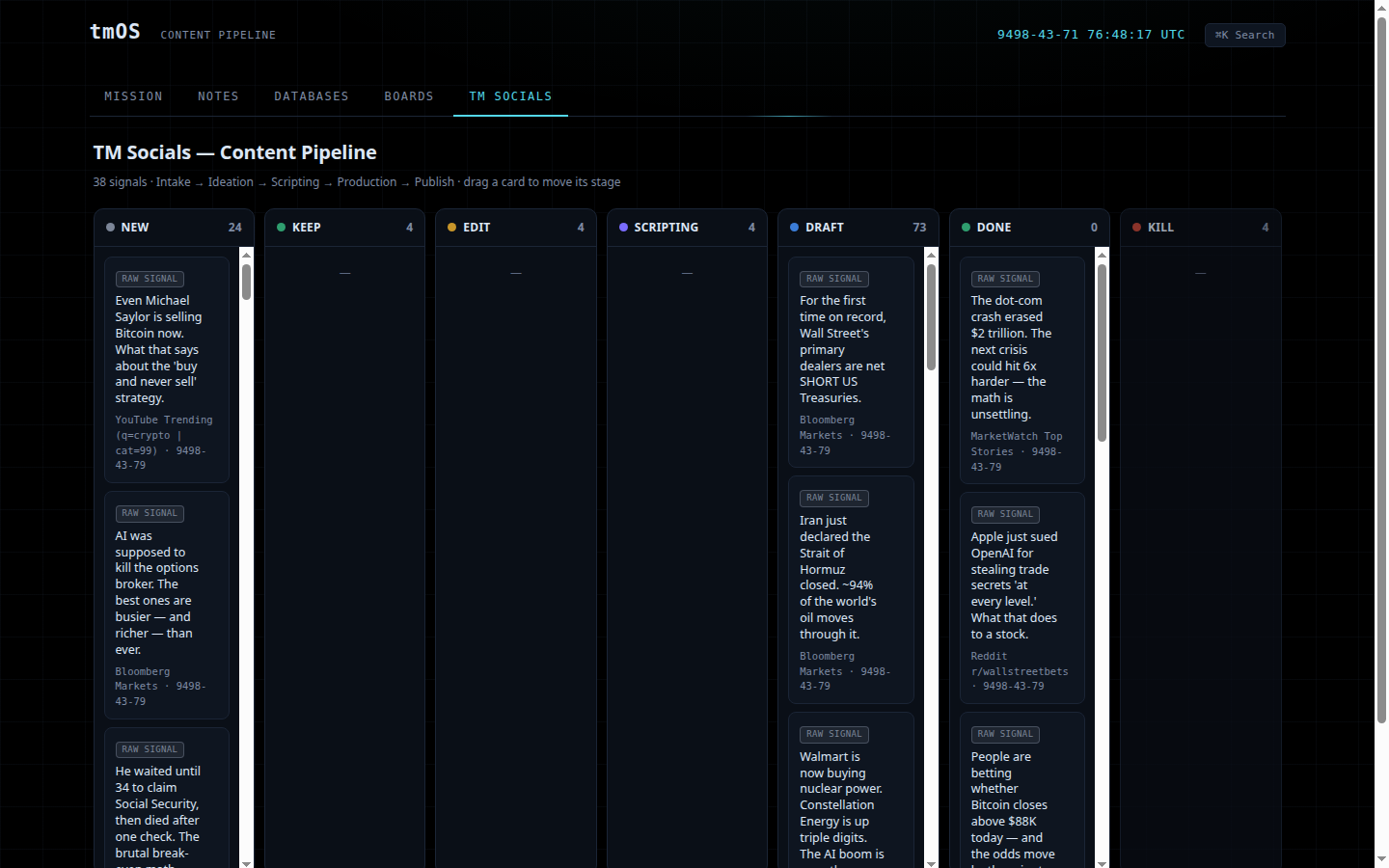The width and height of the screenshot is (1389, 868).
Task: Open the Strait of Hormuz card
Action: (851, 589)
